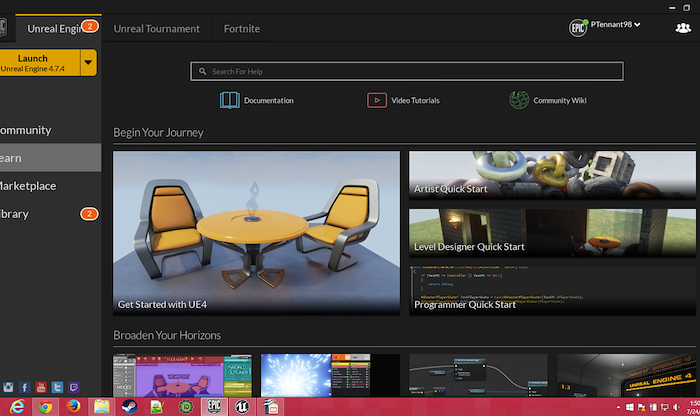Image resolution: width=700 pixels, height=416 pixels.
Task: Click the Broaden Your Horizons heading
Action: (167, 335)
